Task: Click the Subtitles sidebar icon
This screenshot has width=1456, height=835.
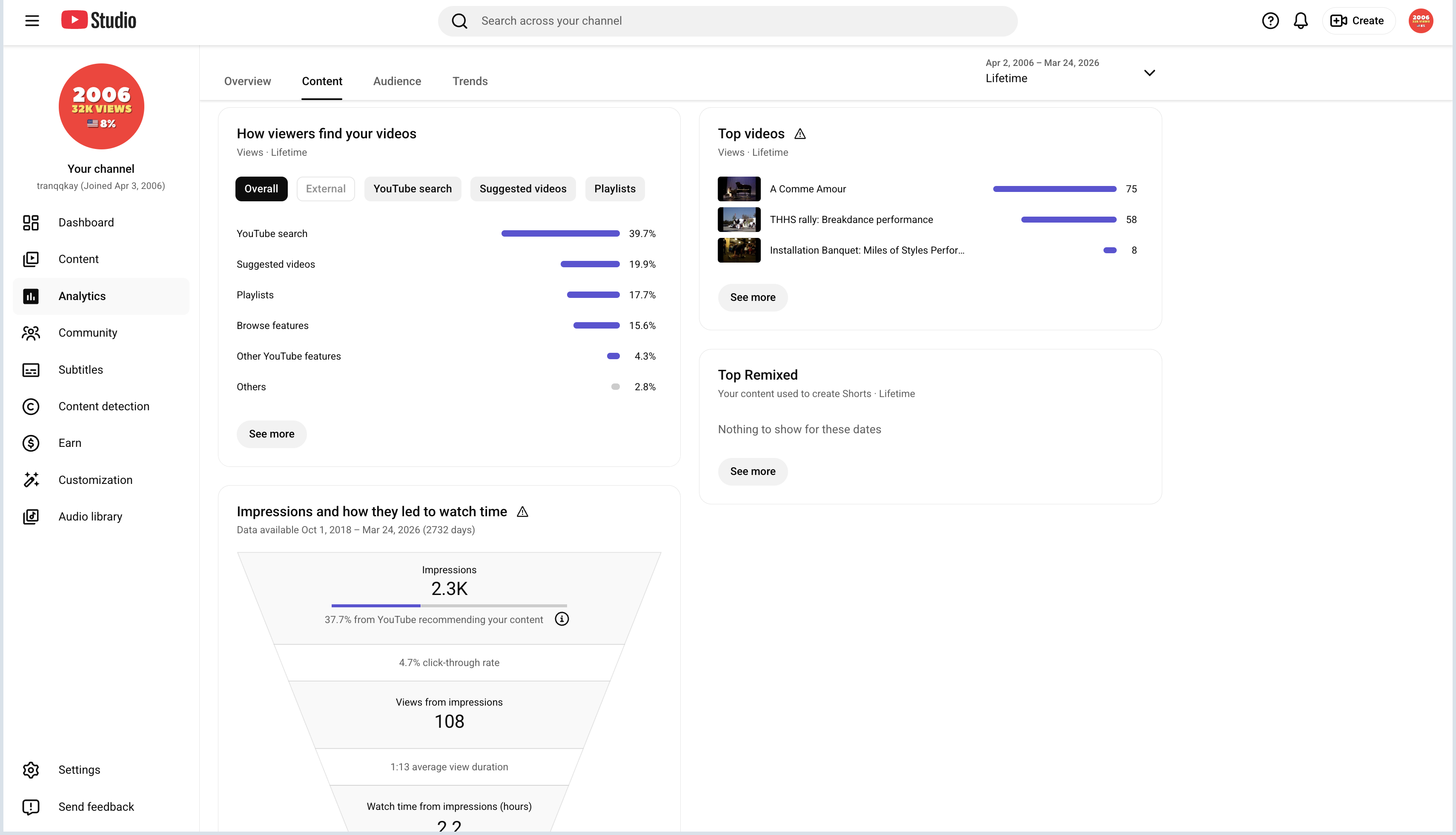Action: 31,370
